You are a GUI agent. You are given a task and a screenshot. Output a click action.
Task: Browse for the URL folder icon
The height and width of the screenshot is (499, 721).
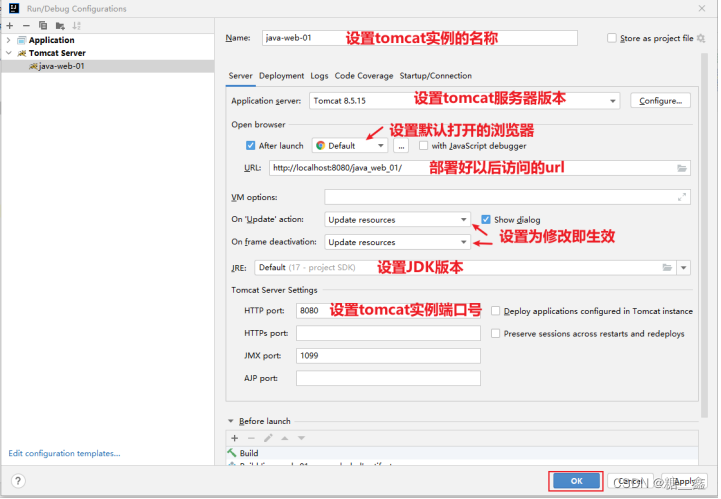[x=682, y=168]
